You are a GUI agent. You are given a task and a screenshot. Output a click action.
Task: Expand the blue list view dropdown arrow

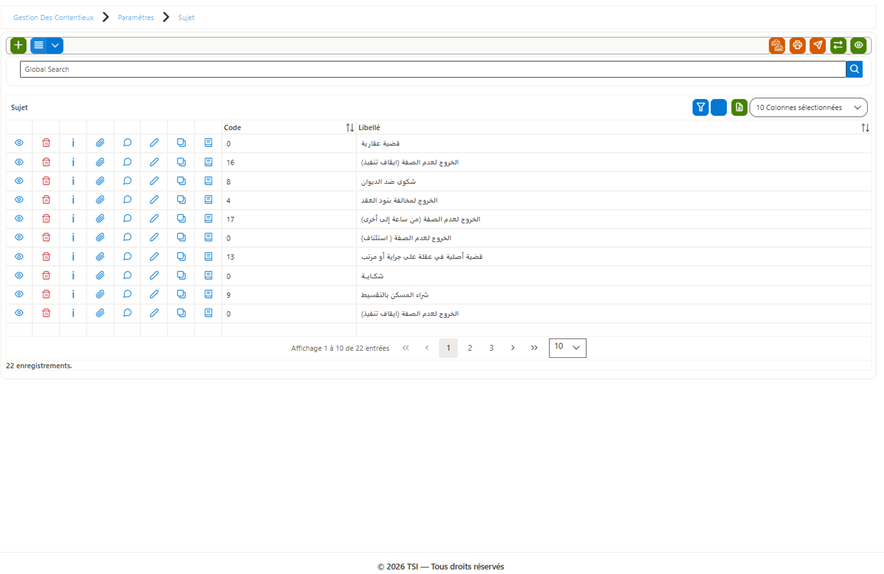tap(55, 45)
